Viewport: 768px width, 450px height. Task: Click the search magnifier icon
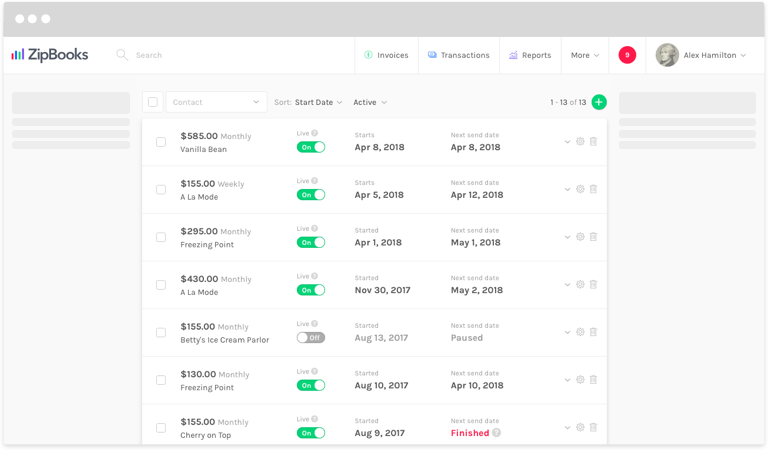pyautogui.click(x=122, y=55)
